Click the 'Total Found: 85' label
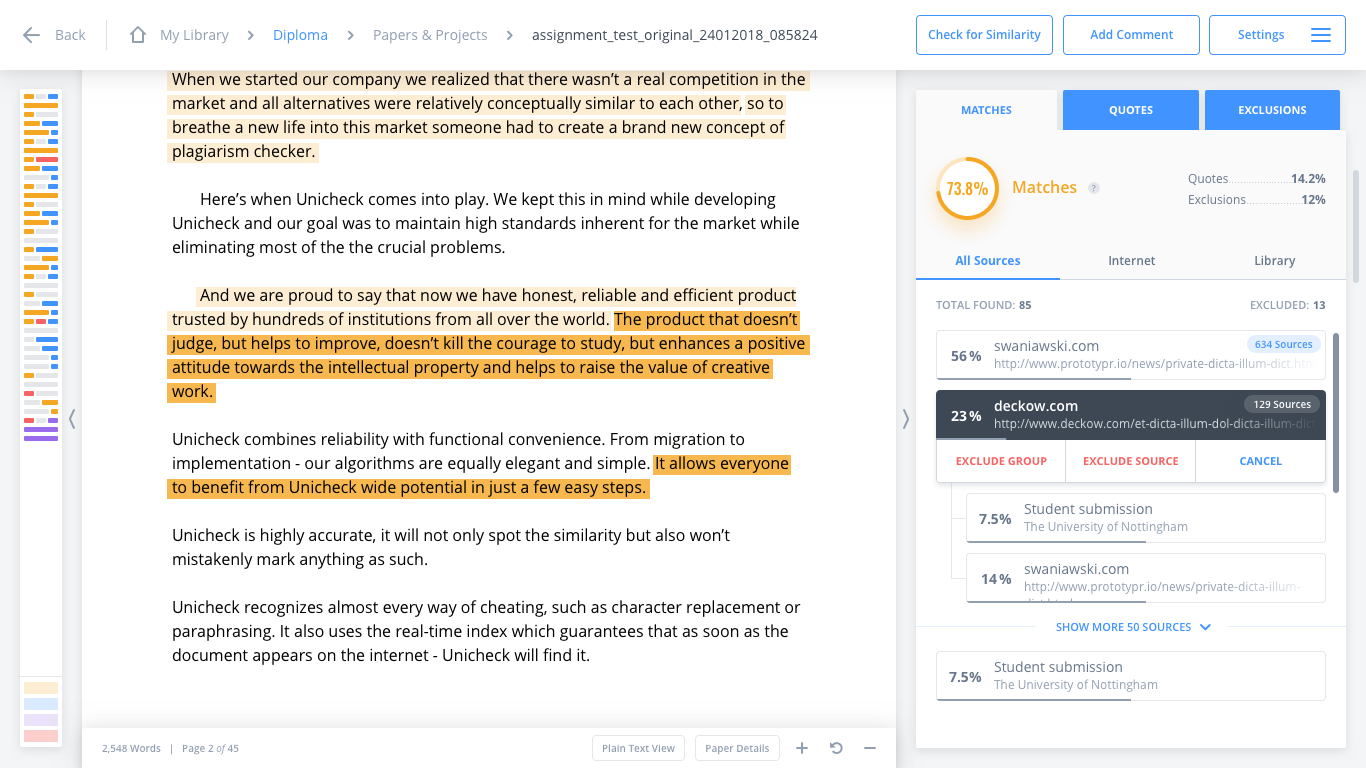The width and height of the screenshot is (1366, 768). pos(983,305)
